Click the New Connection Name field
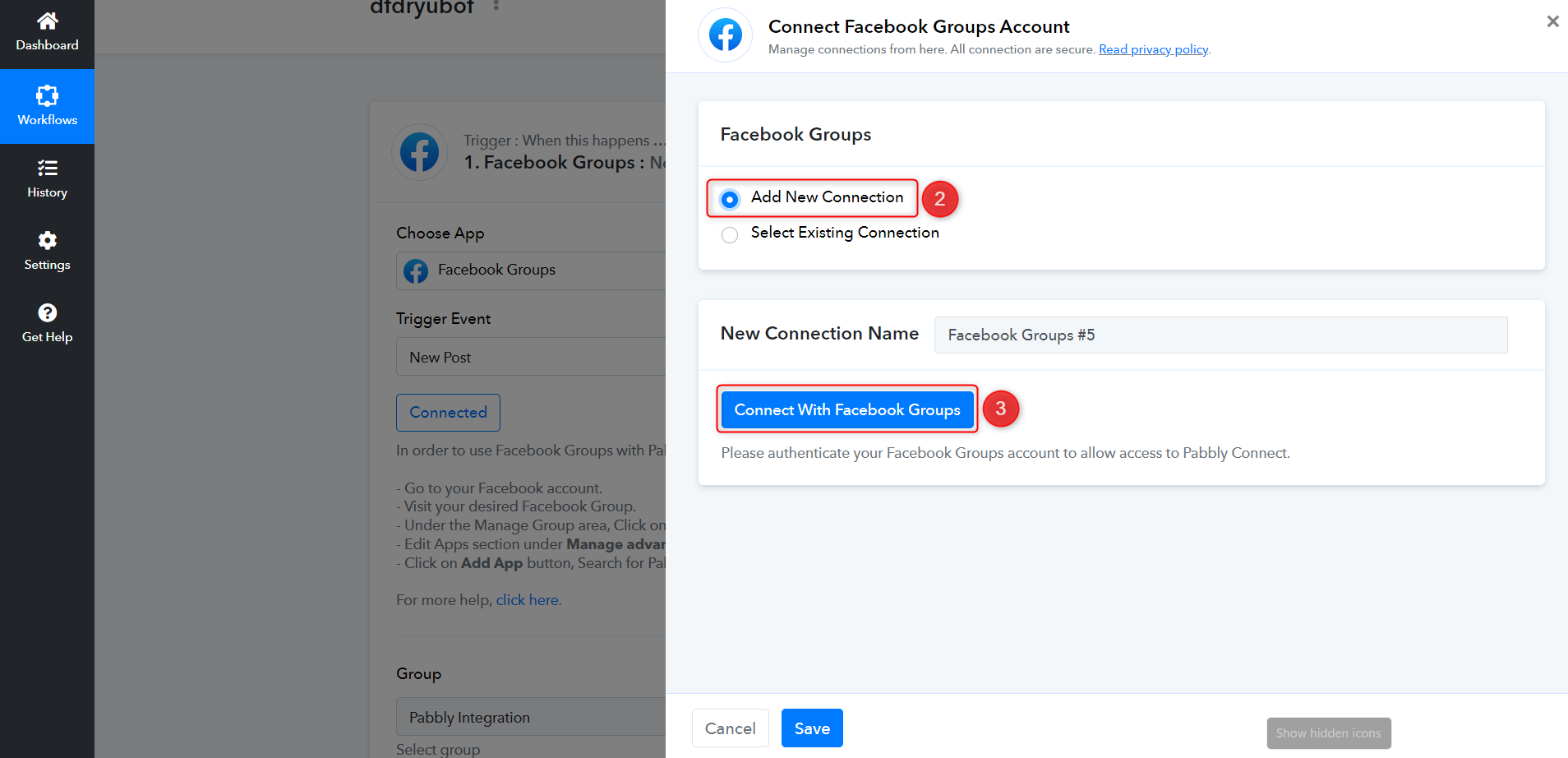 click(x=1220, y=335)
